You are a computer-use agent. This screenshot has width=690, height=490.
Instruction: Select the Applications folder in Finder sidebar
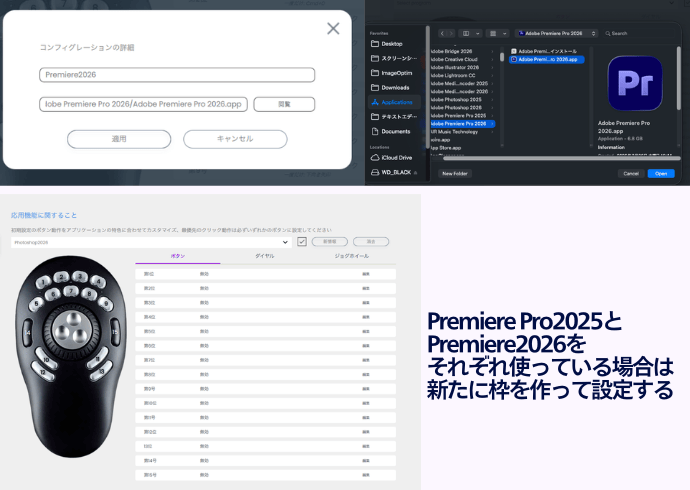coord(397,102)
